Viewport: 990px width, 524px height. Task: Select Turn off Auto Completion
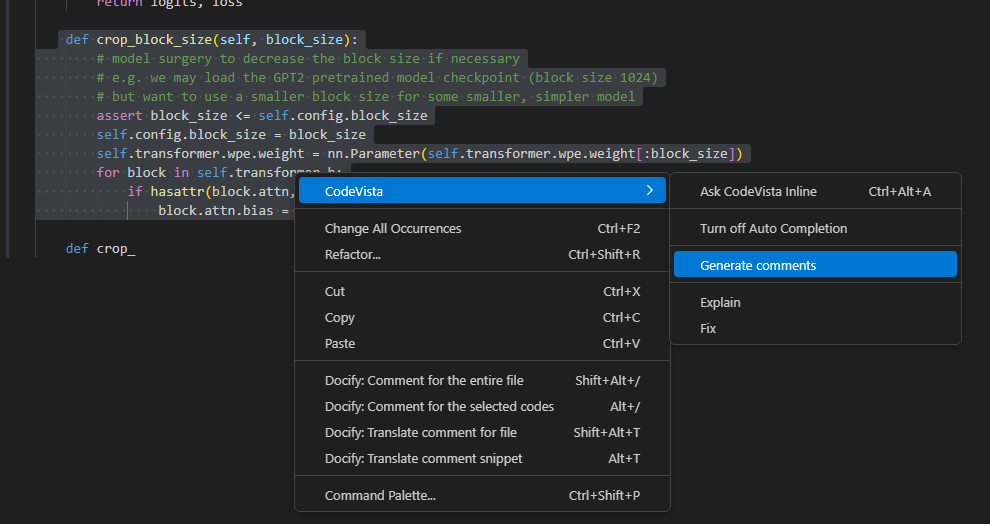click(x=815, y=229)
